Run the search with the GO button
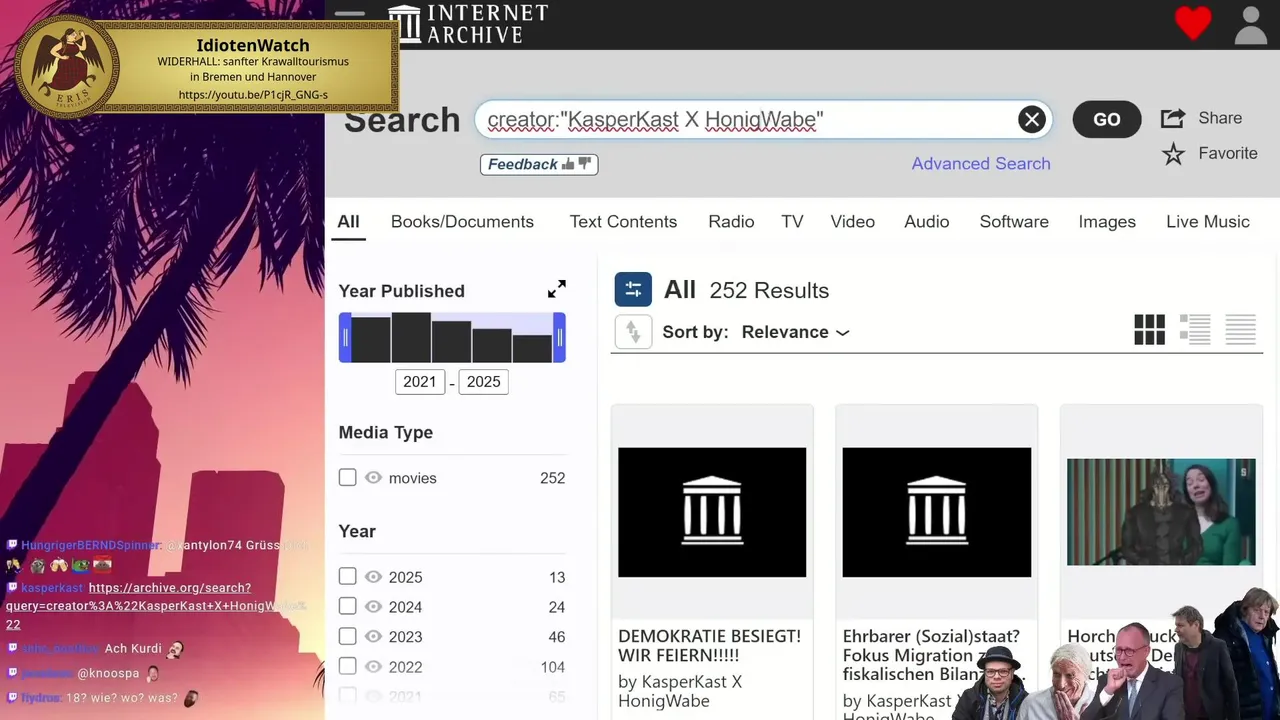This screenshot has height=720, width=1280. tap(1106, 119)
